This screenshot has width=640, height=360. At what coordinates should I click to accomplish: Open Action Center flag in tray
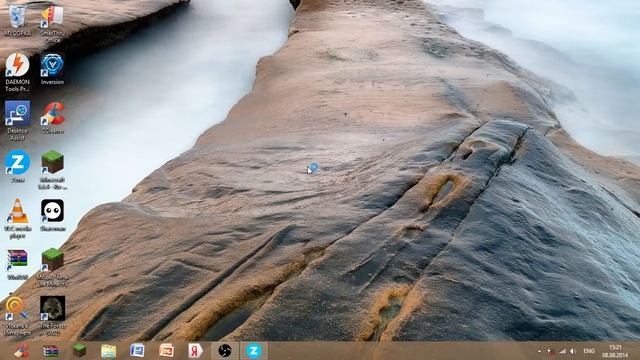pyautogui.click(x=550, y=351)
